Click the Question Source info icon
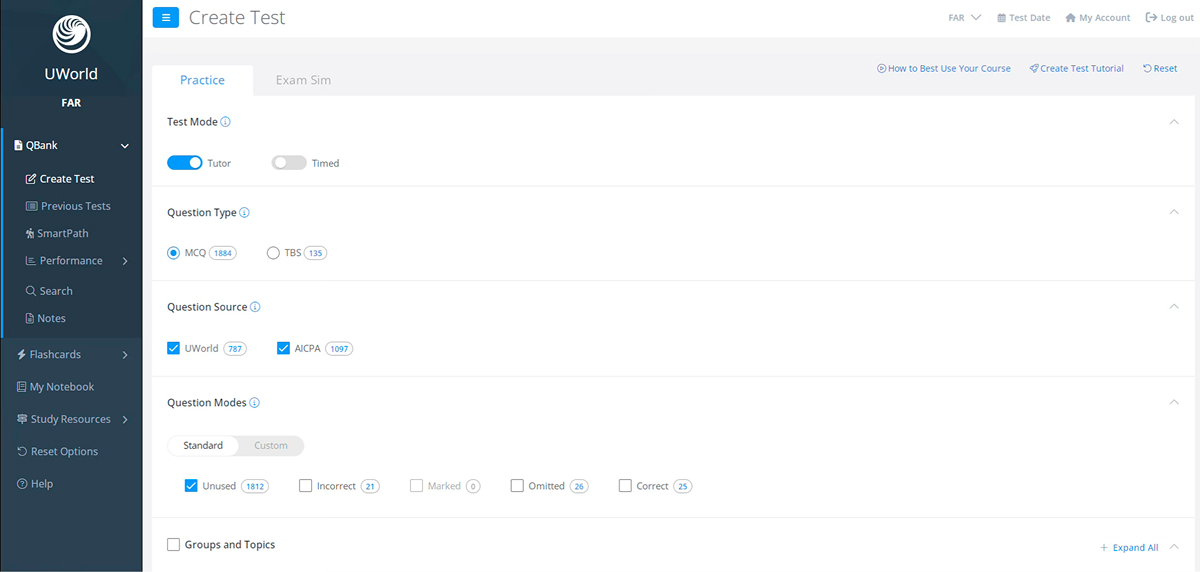 click(x=255, y=307)
